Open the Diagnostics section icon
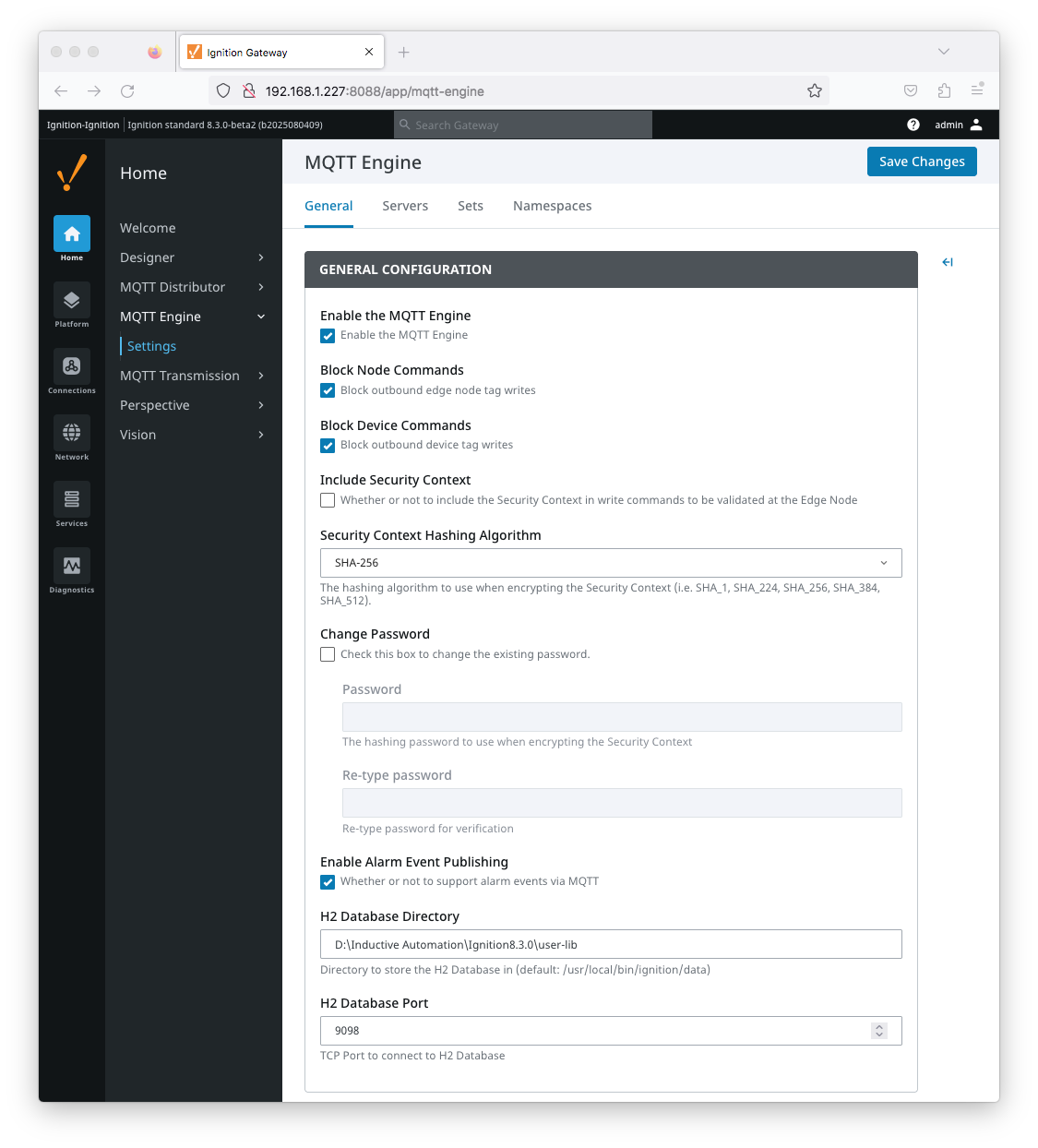The image size is (1038, 1148). tap(72, 566)
